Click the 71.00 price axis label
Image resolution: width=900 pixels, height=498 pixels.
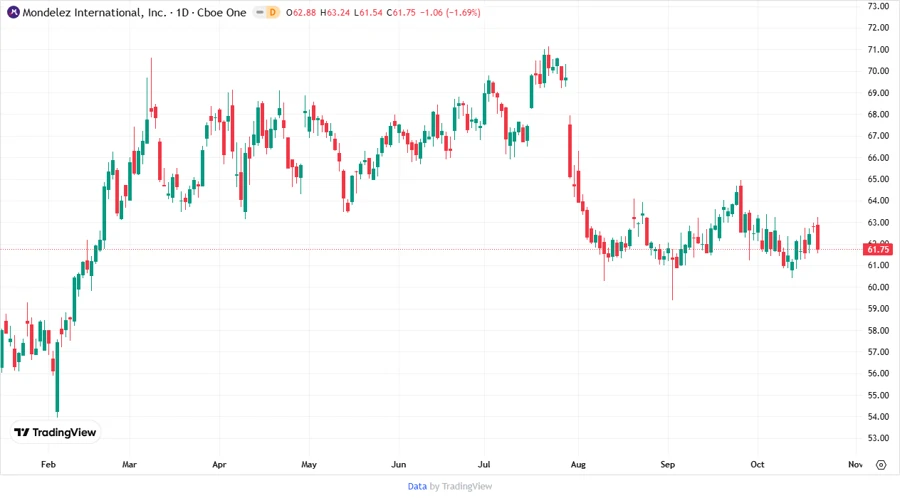pos(878,49)
